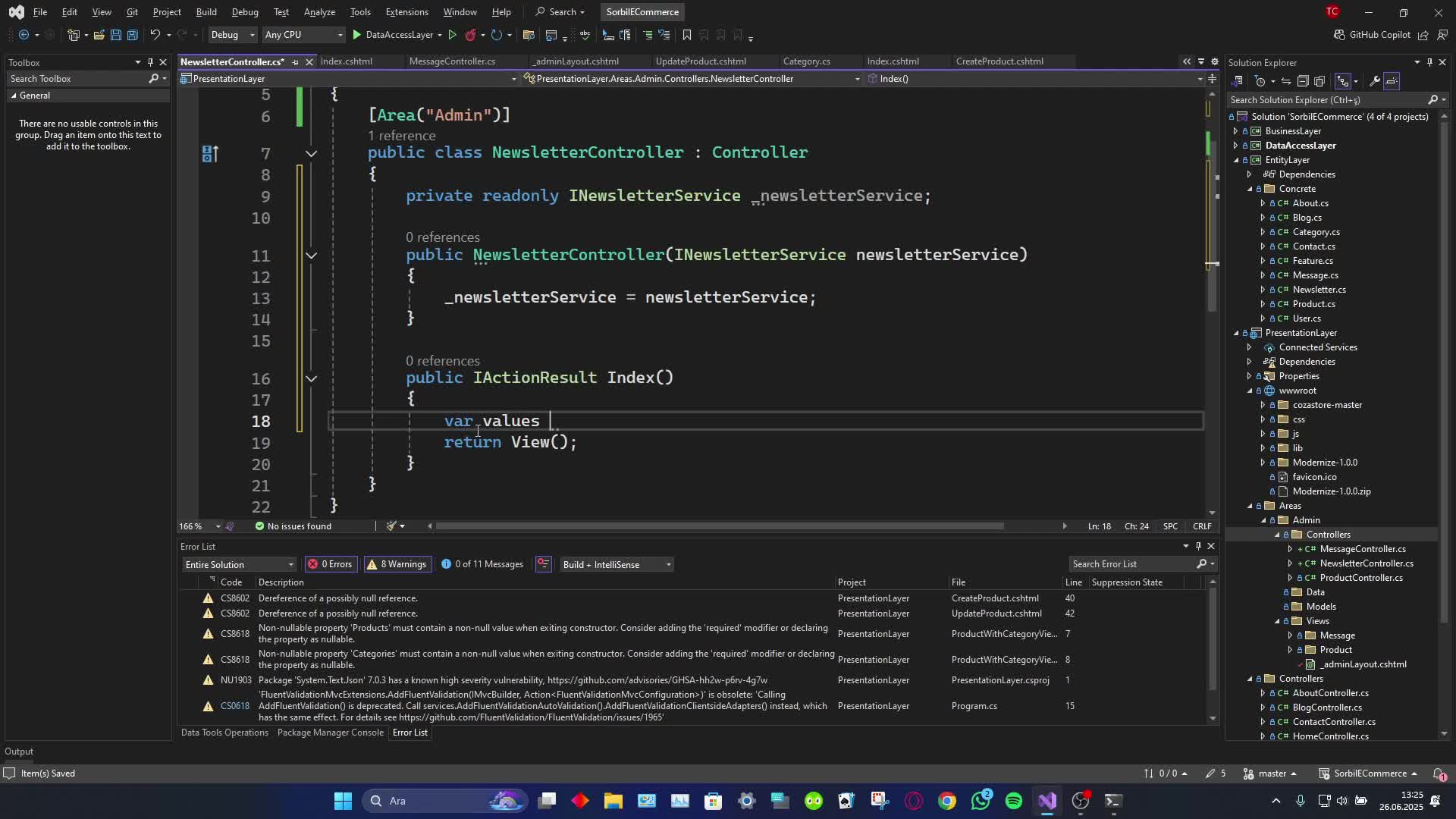Toggle the 0 Errors filter button

(x=330, y=564)
